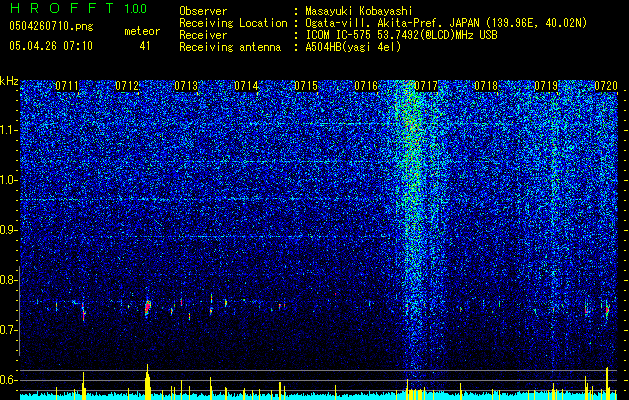Click the meteor count value 41
Image resolution: width=629 pixels, height=400 pixels.
[x=145, y=46]
